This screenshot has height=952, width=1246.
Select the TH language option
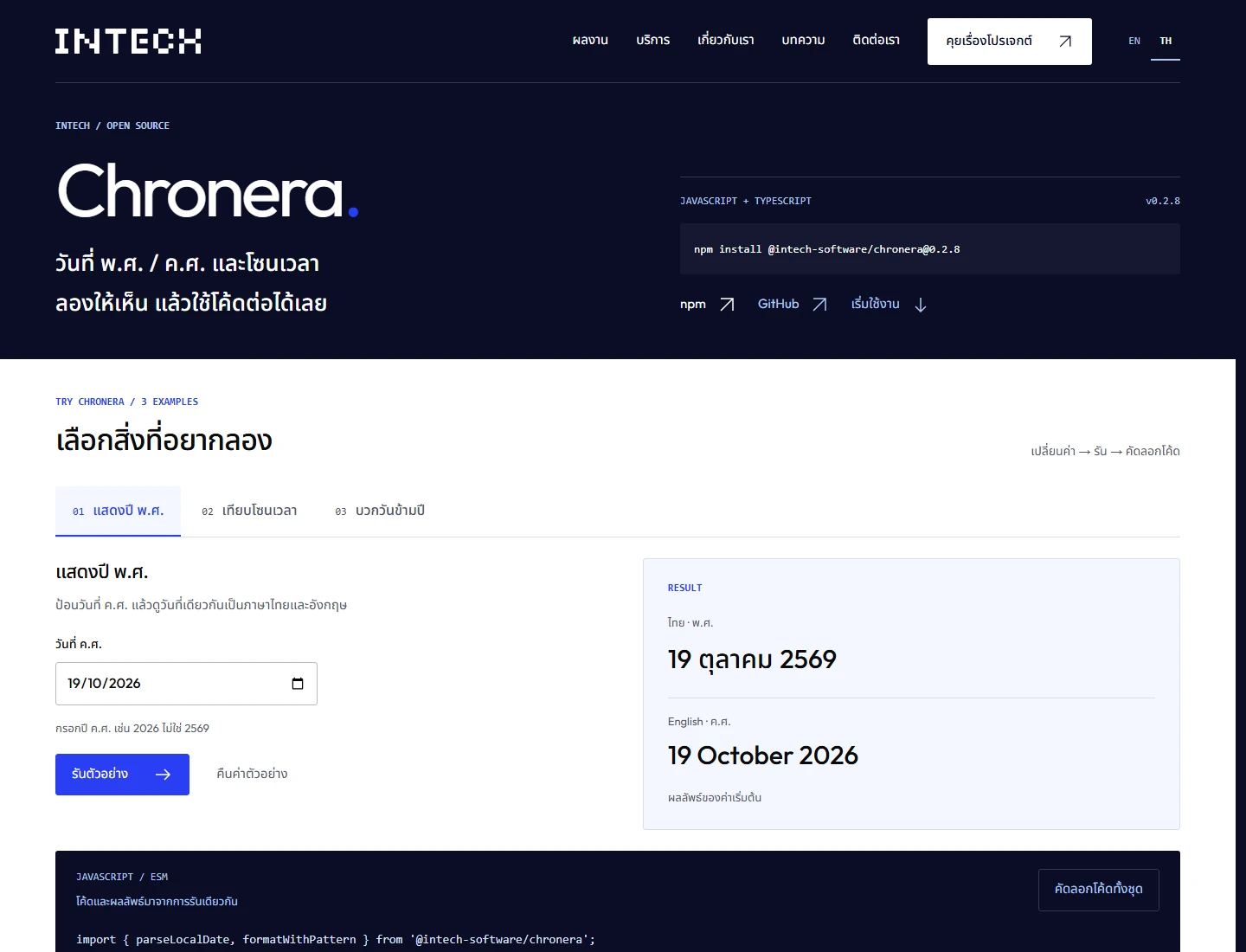[1166, 41]
